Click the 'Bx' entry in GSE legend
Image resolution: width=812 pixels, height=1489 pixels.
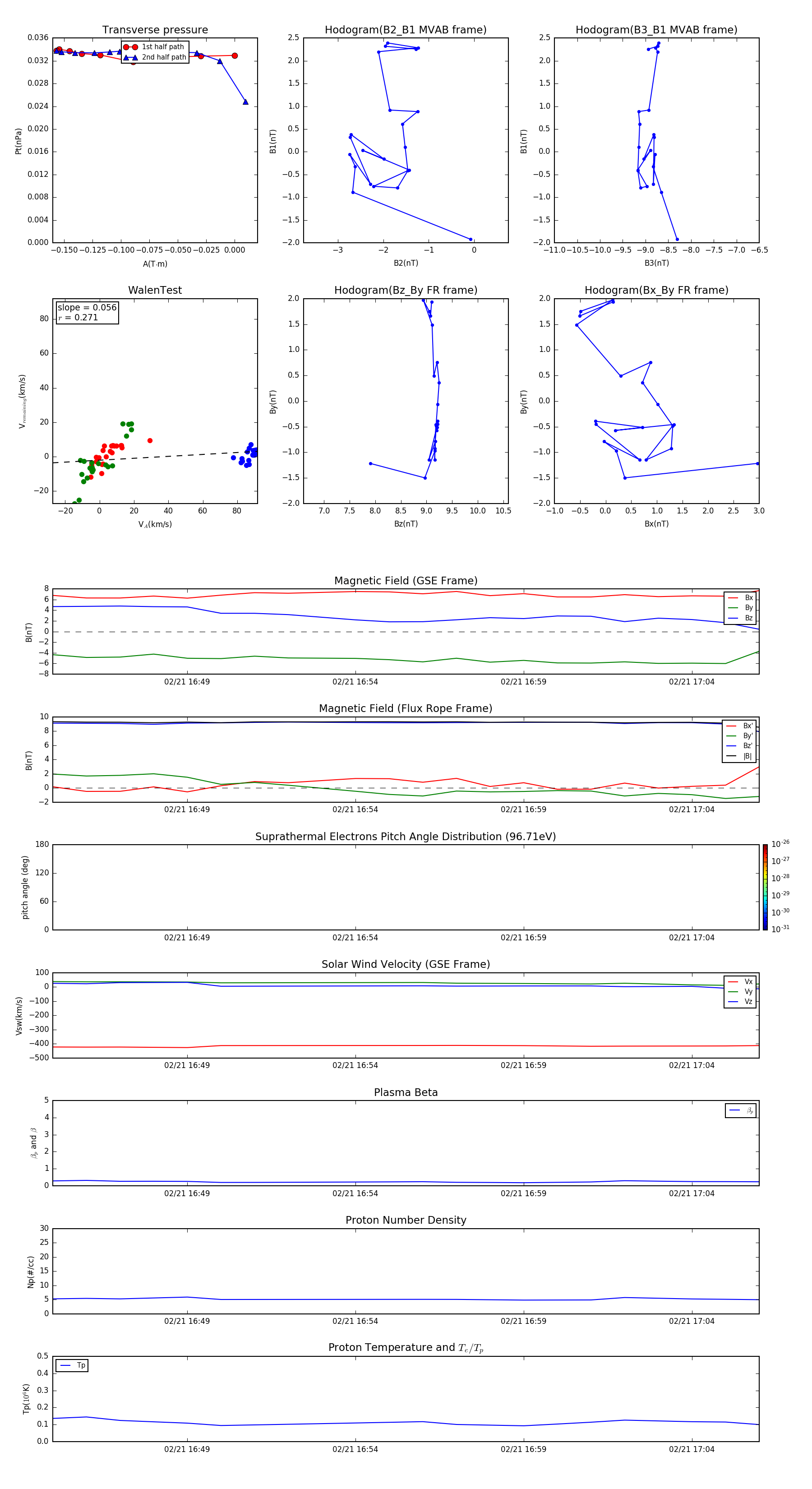click(x=740, y=598)
